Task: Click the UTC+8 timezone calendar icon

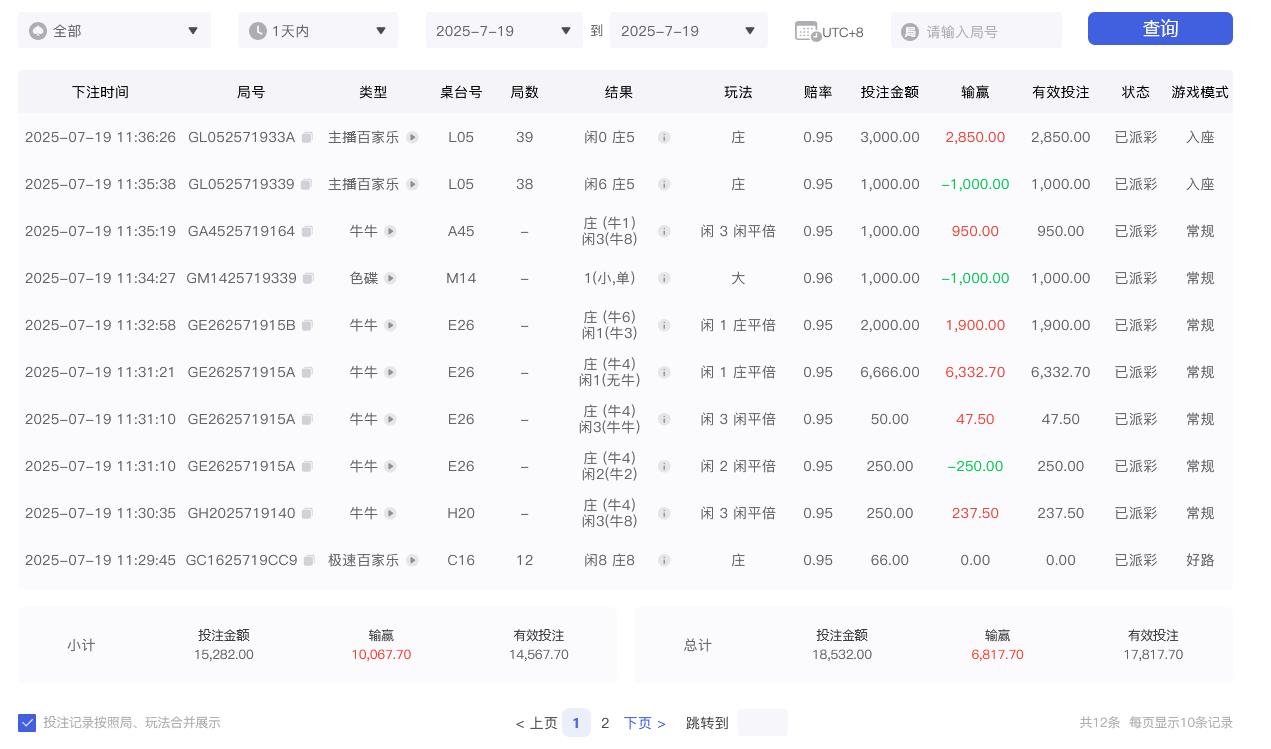Action: point(807,32)
